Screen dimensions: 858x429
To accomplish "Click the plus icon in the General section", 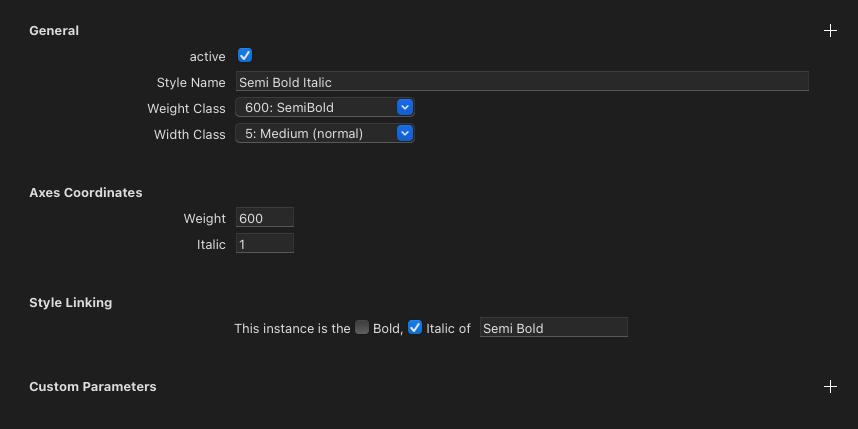I will tap(829, 31).
